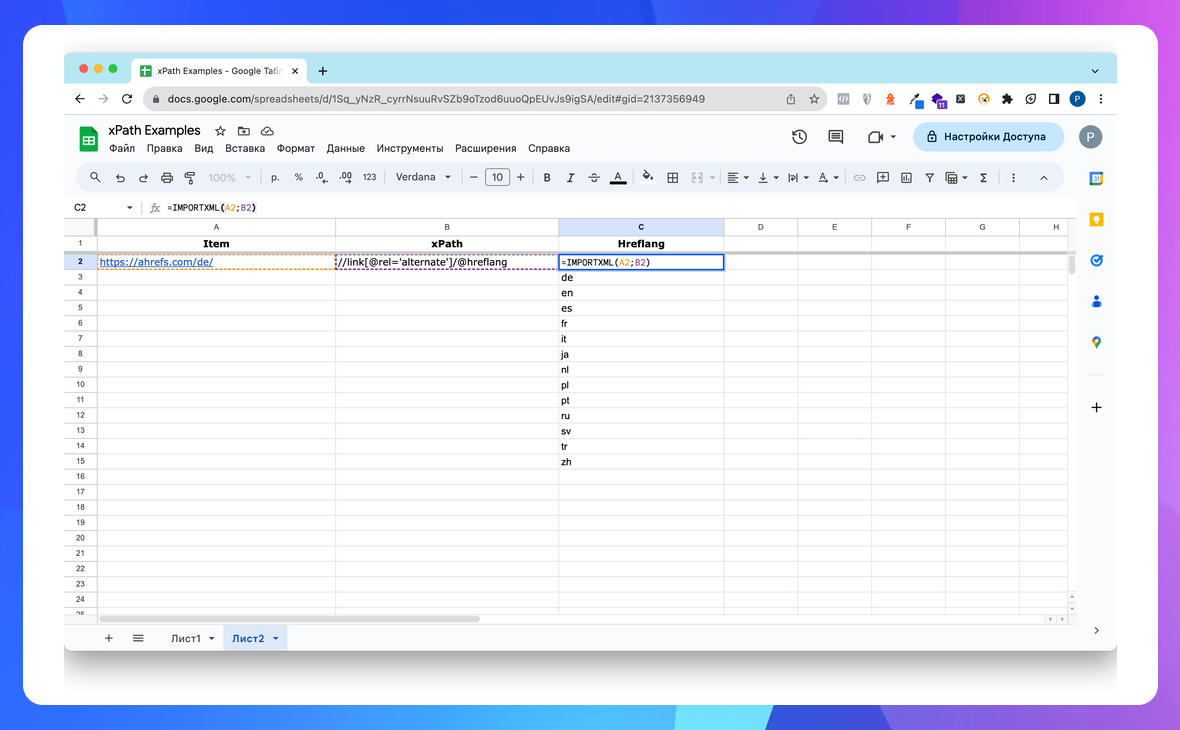Open the fill color picker
The width and height of the screenshot is (1180, 730).
647,178
